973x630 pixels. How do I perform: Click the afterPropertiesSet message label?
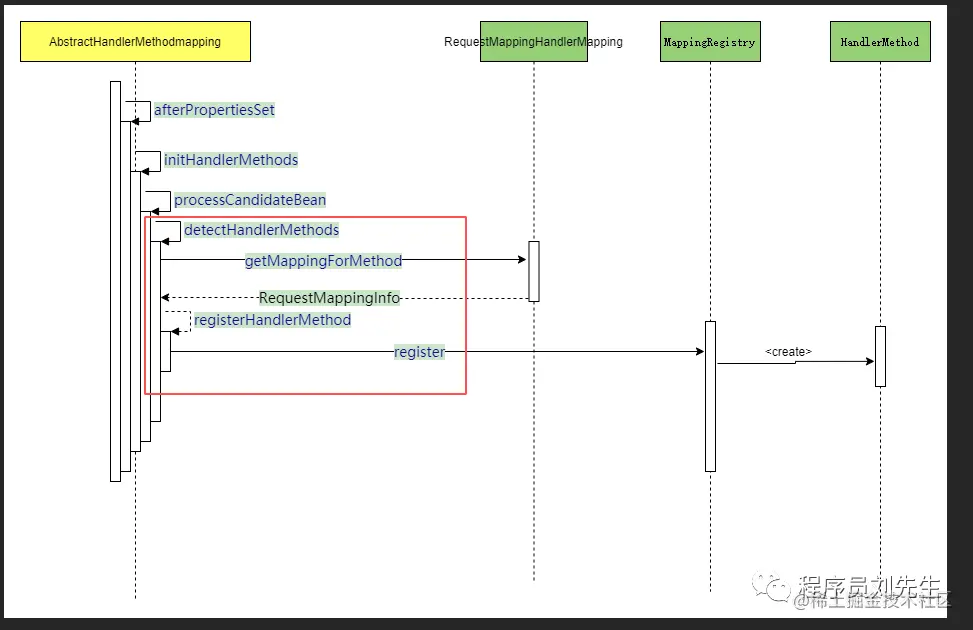pyautogui.click(x=214, y=110)
